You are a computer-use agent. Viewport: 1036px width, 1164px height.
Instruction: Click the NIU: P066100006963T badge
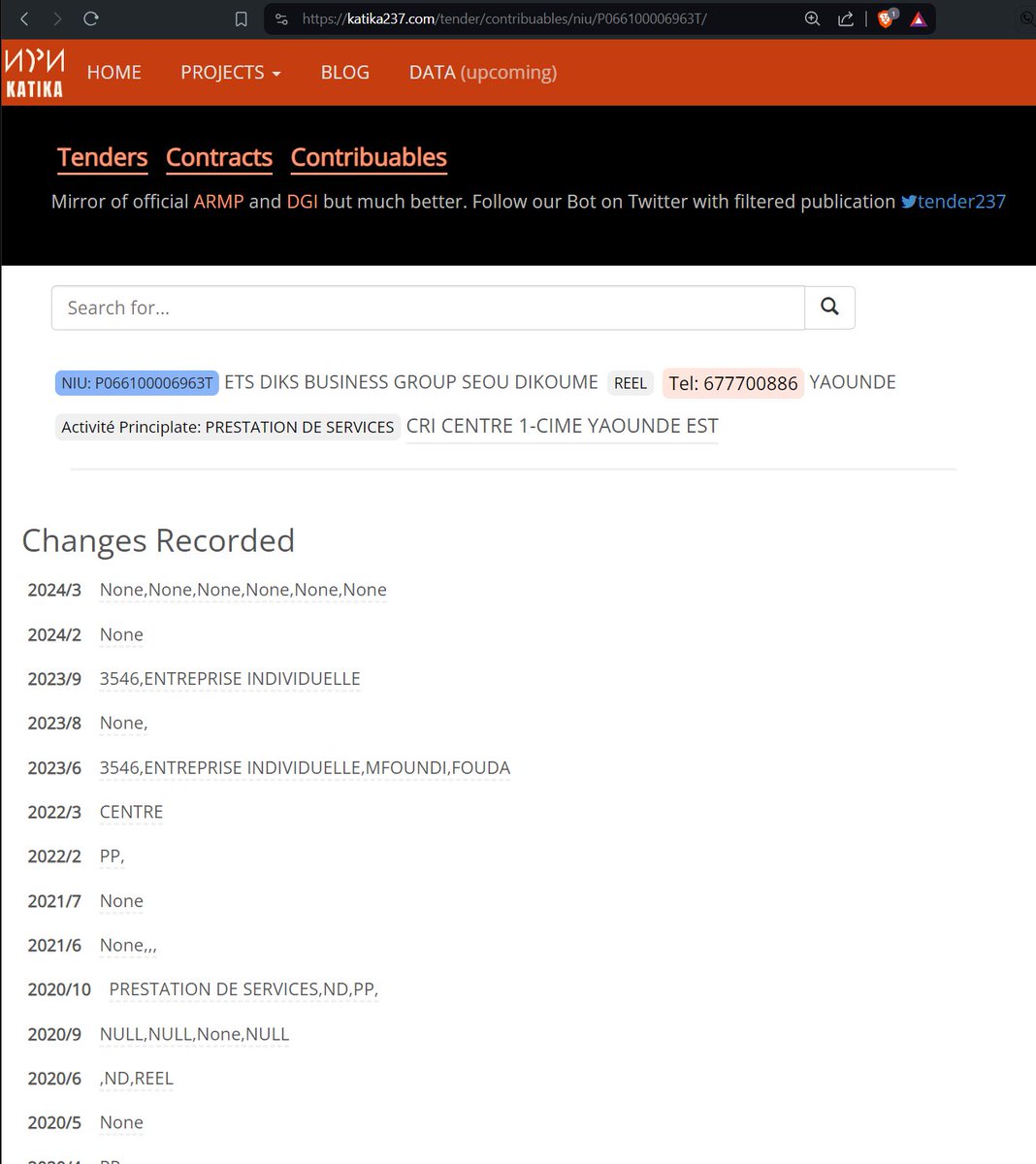pyautogui.click(x=137, y=383)
